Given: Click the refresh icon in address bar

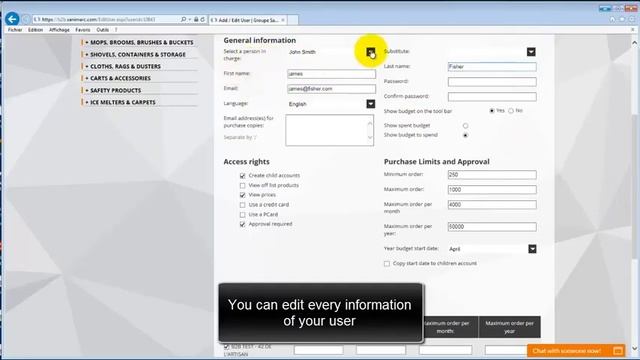Looking at the screenshot, I should (x=202, y=19).
